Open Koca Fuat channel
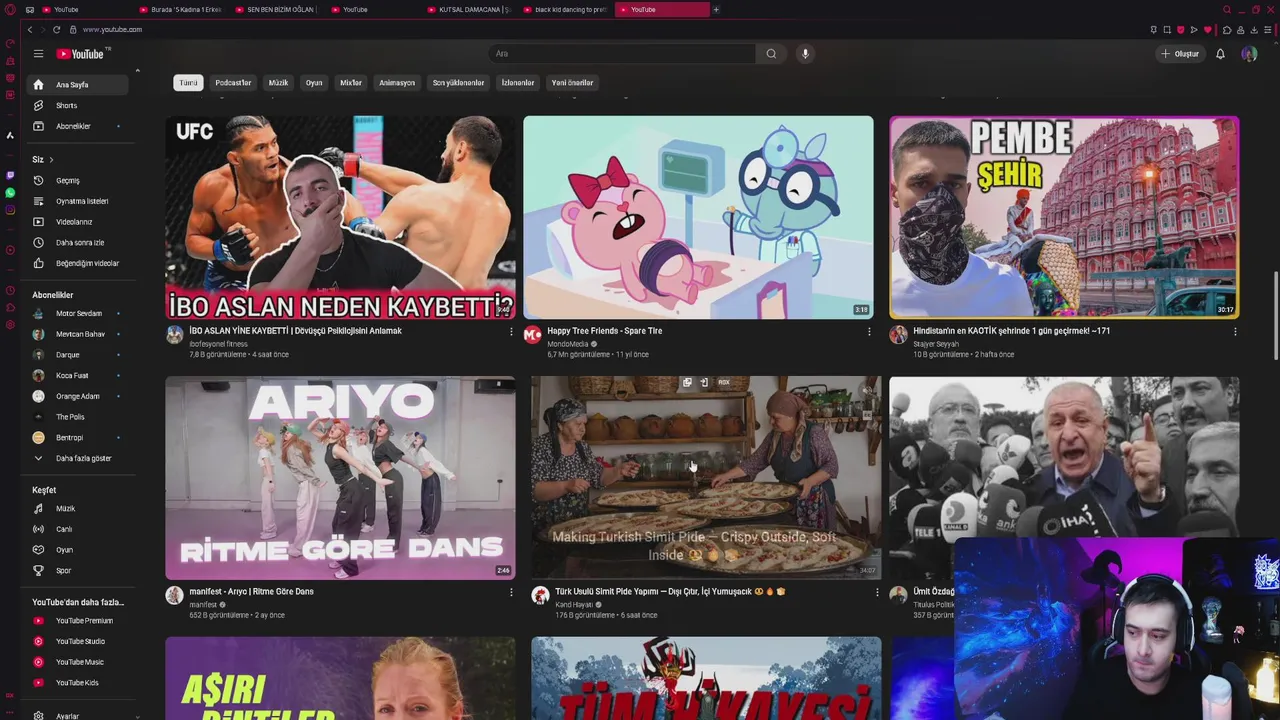1280x720 pixels. 78,375
